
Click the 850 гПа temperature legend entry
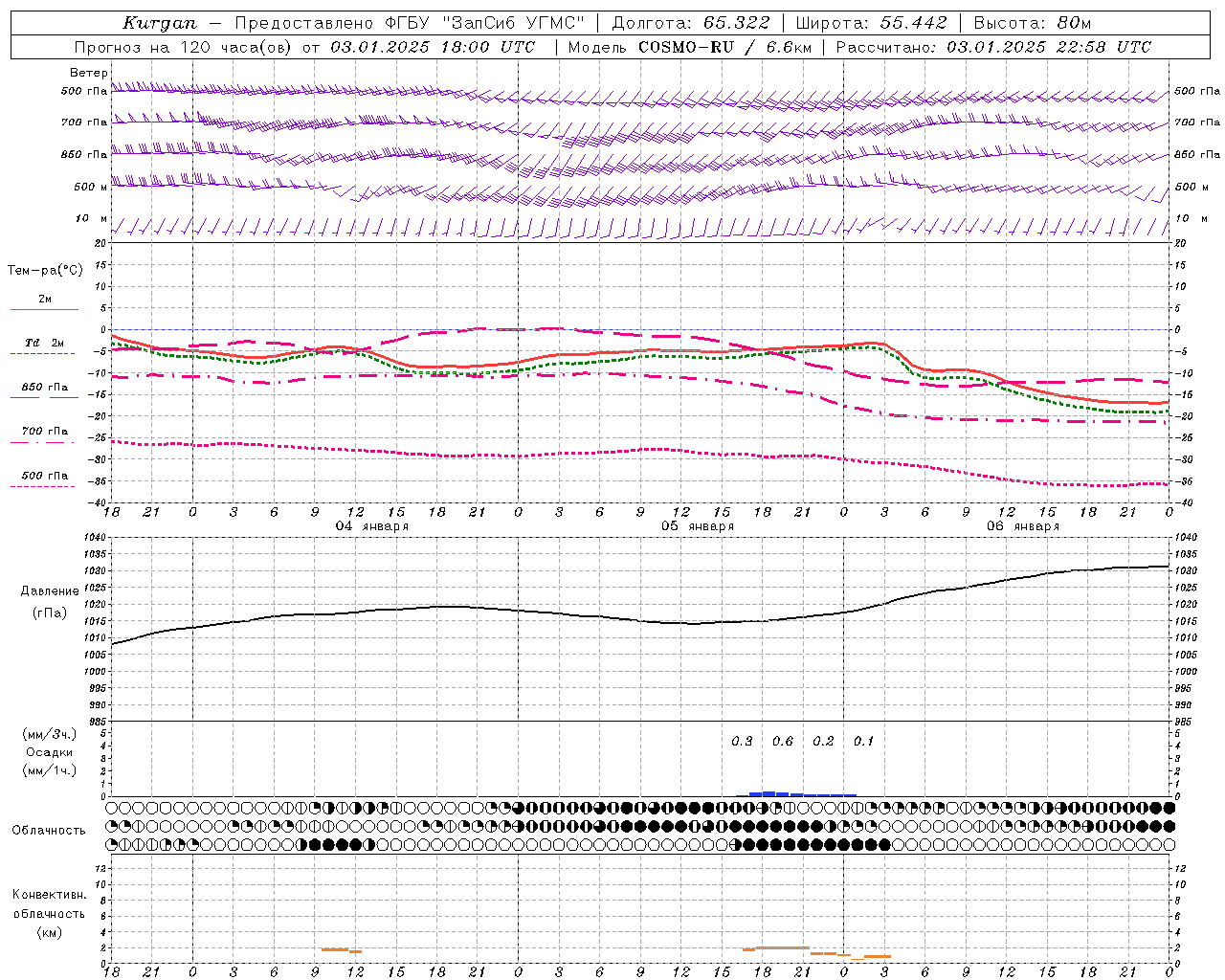45,388
